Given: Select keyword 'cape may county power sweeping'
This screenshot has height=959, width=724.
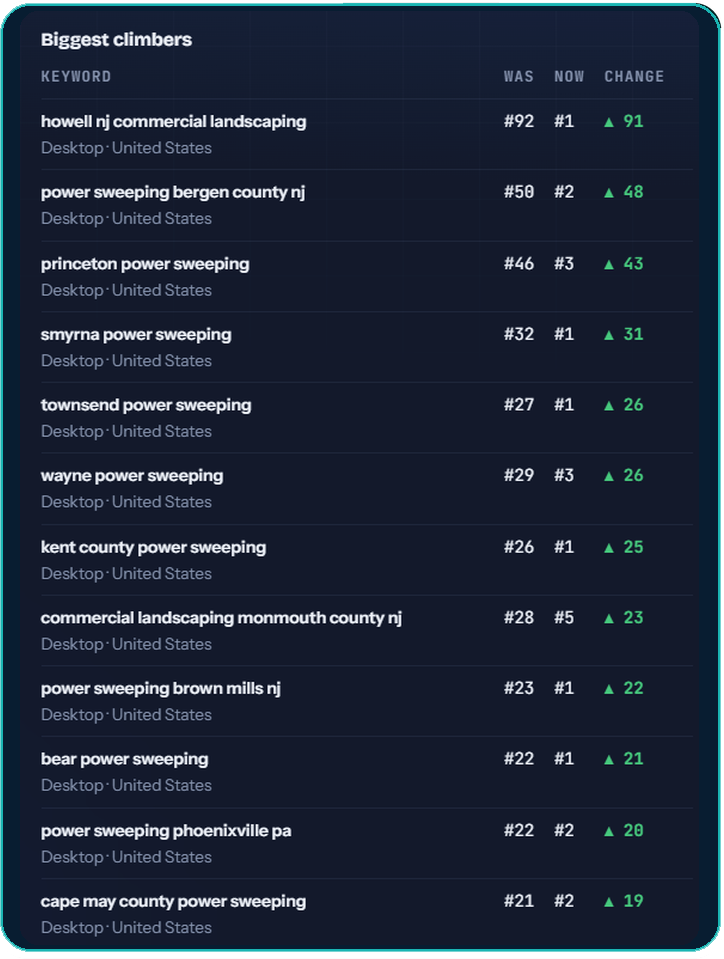Looking at the screenshot, I should tap(174, 902).
